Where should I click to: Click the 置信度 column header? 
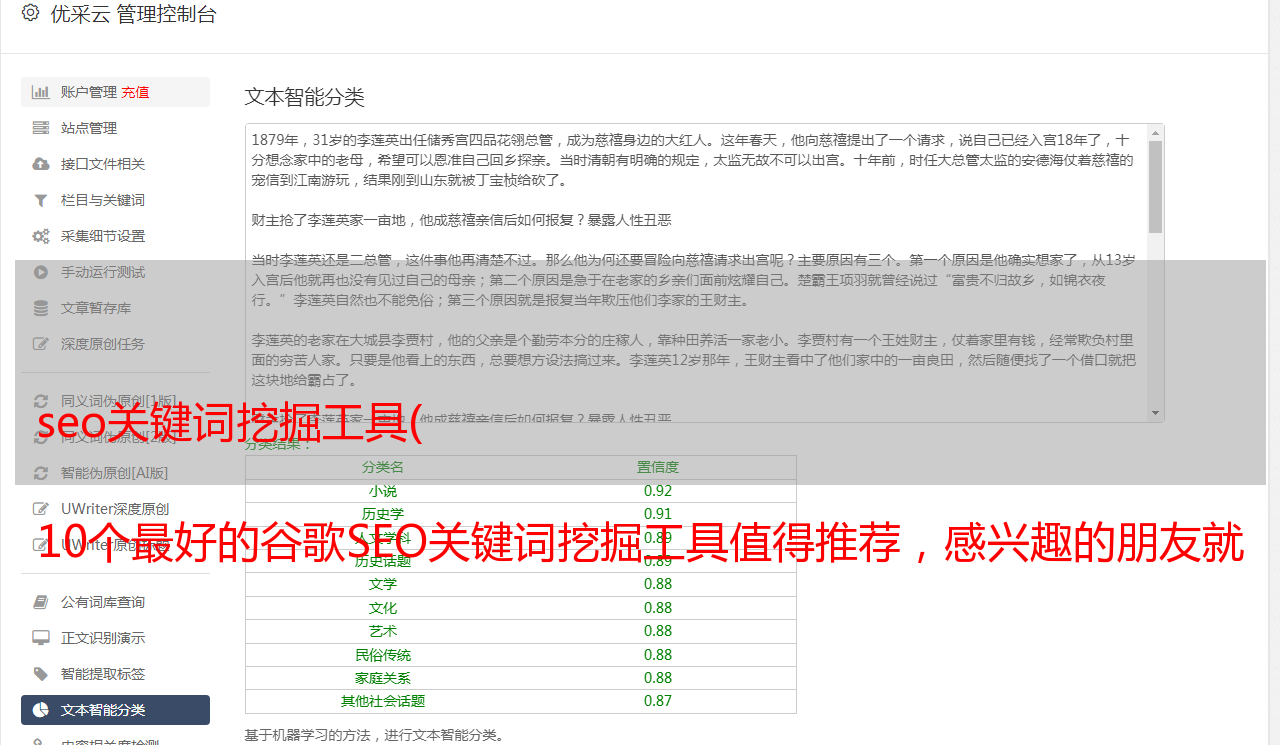point(658,467)
